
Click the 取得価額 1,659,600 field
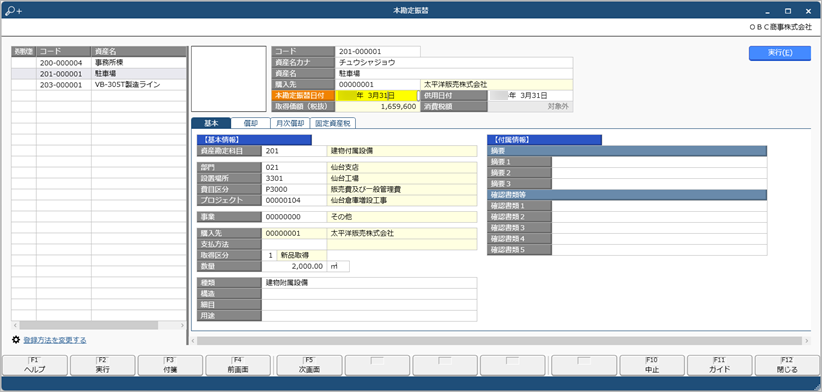pos(376,106)
